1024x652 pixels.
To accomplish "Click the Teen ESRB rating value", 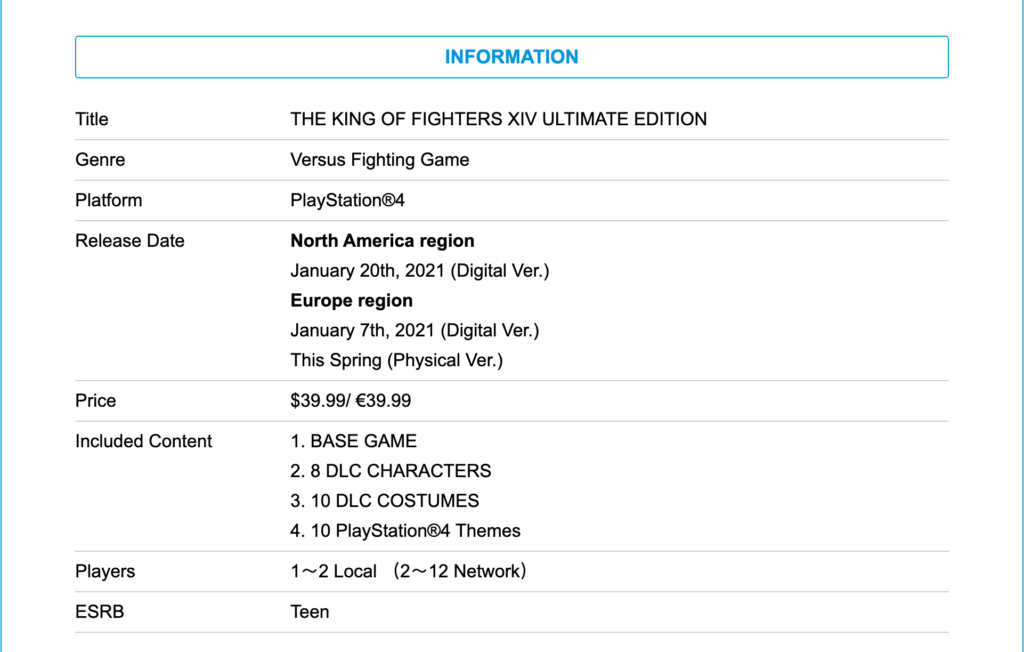I will [x=310, y=612].
